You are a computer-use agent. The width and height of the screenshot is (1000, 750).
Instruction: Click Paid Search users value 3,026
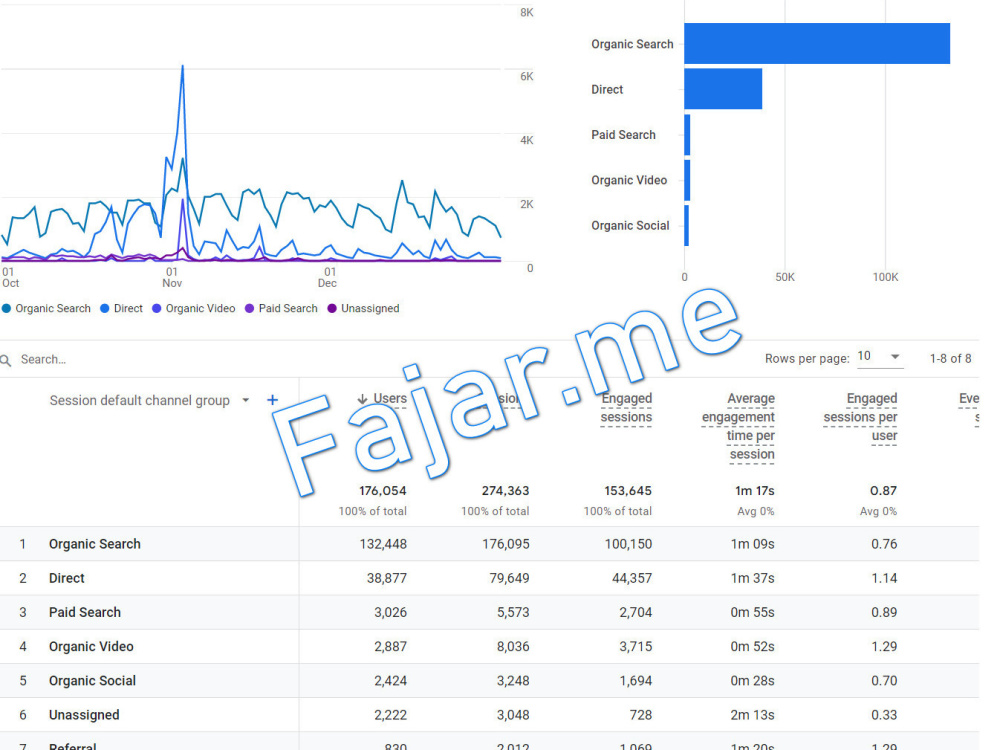tap(390, 612)
